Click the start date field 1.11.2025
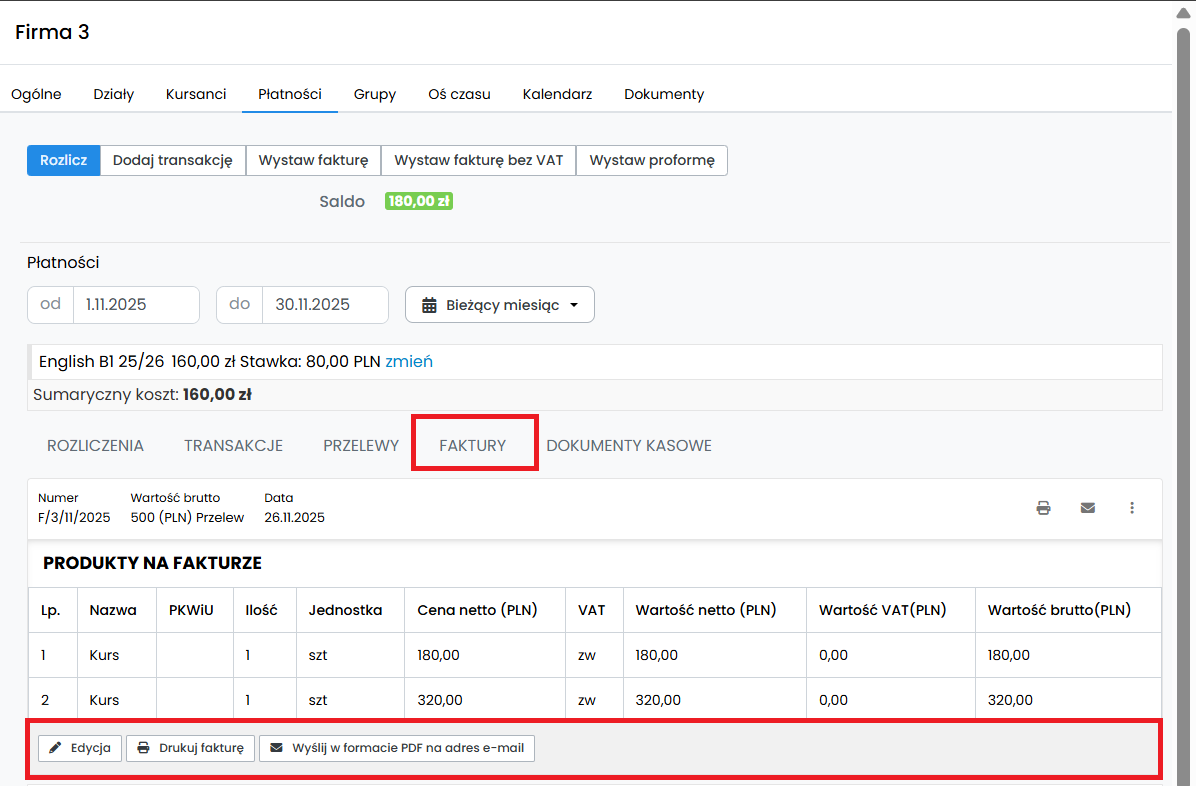The width and height of the screenshot is (1196, 786). (x=135, y=305)
